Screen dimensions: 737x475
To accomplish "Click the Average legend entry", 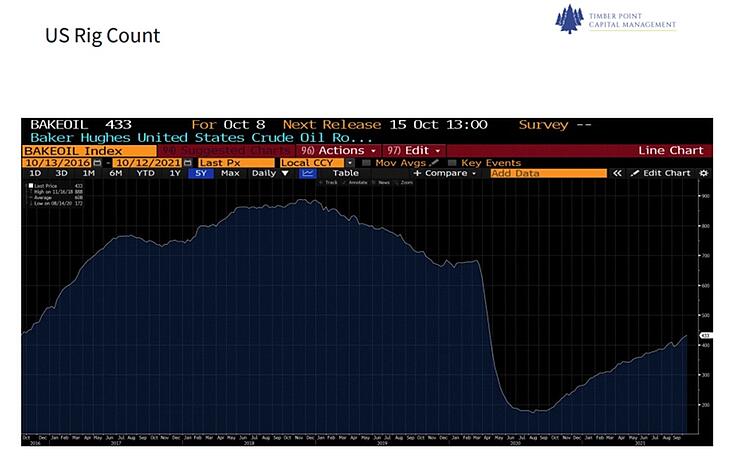I will 58,198.
